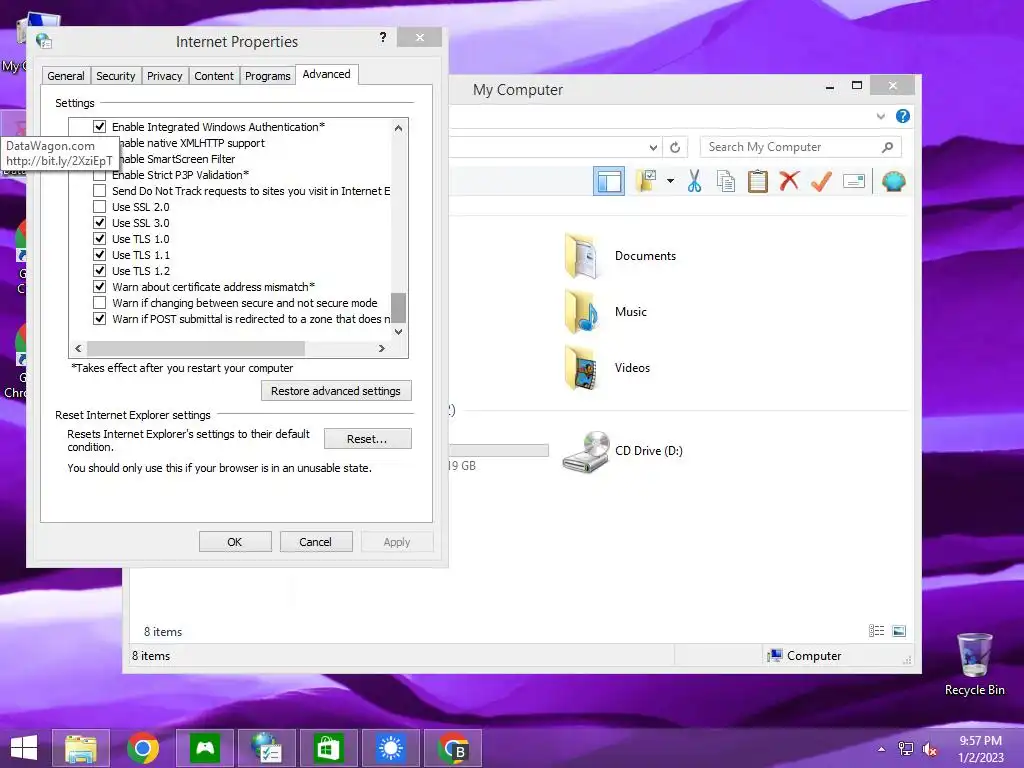Show hidden tray icons arrow
Screen dimensions: 1024x768
(x=882, y=749)
